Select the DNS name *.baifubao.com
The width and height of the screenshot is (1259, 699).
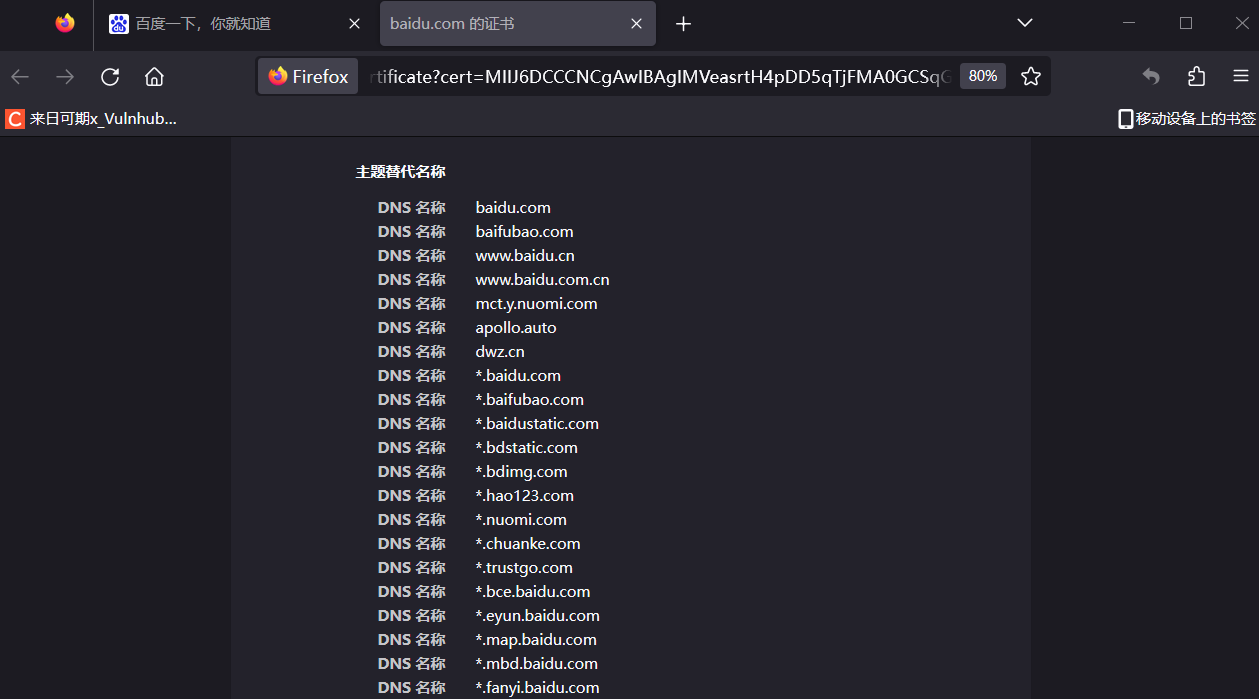pos(530,400)
